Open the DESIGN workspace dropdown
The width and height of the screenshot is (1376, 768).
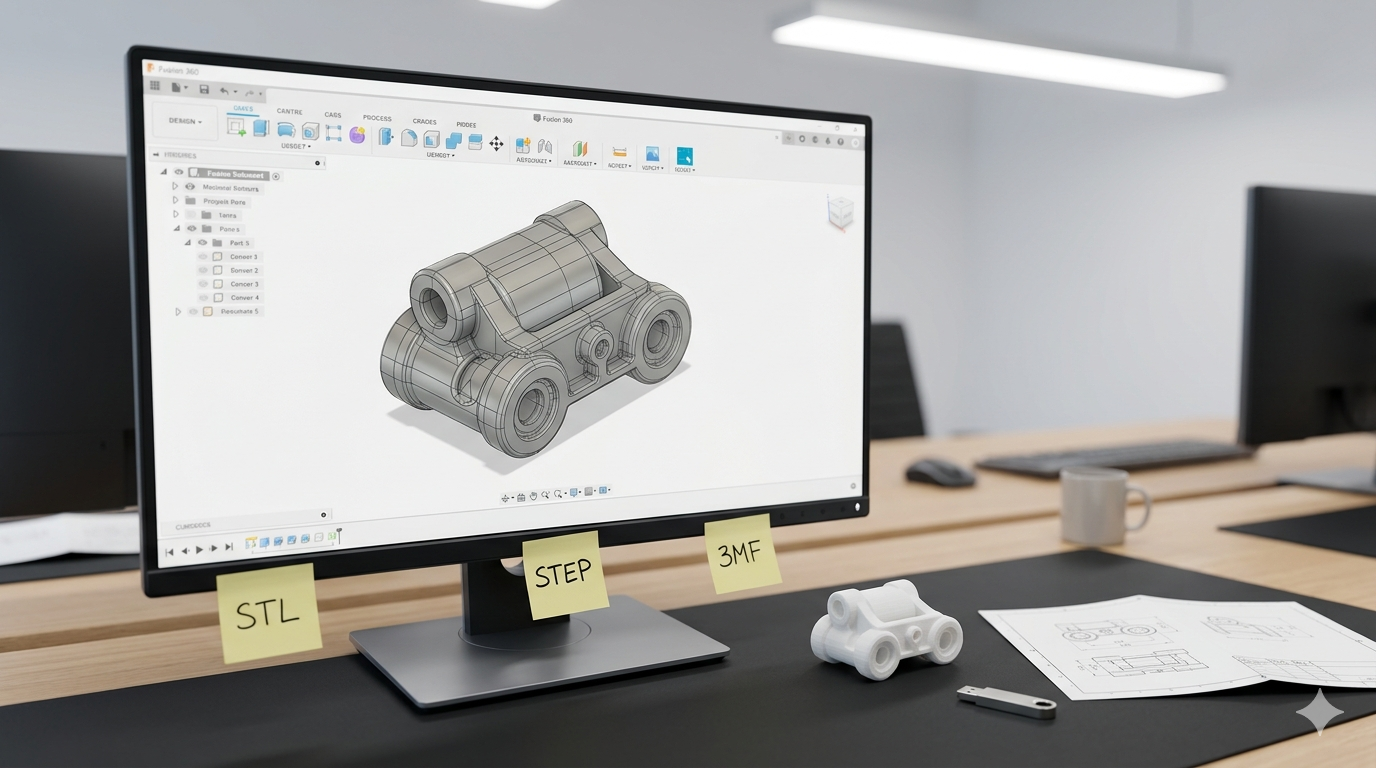click(185, 122)
